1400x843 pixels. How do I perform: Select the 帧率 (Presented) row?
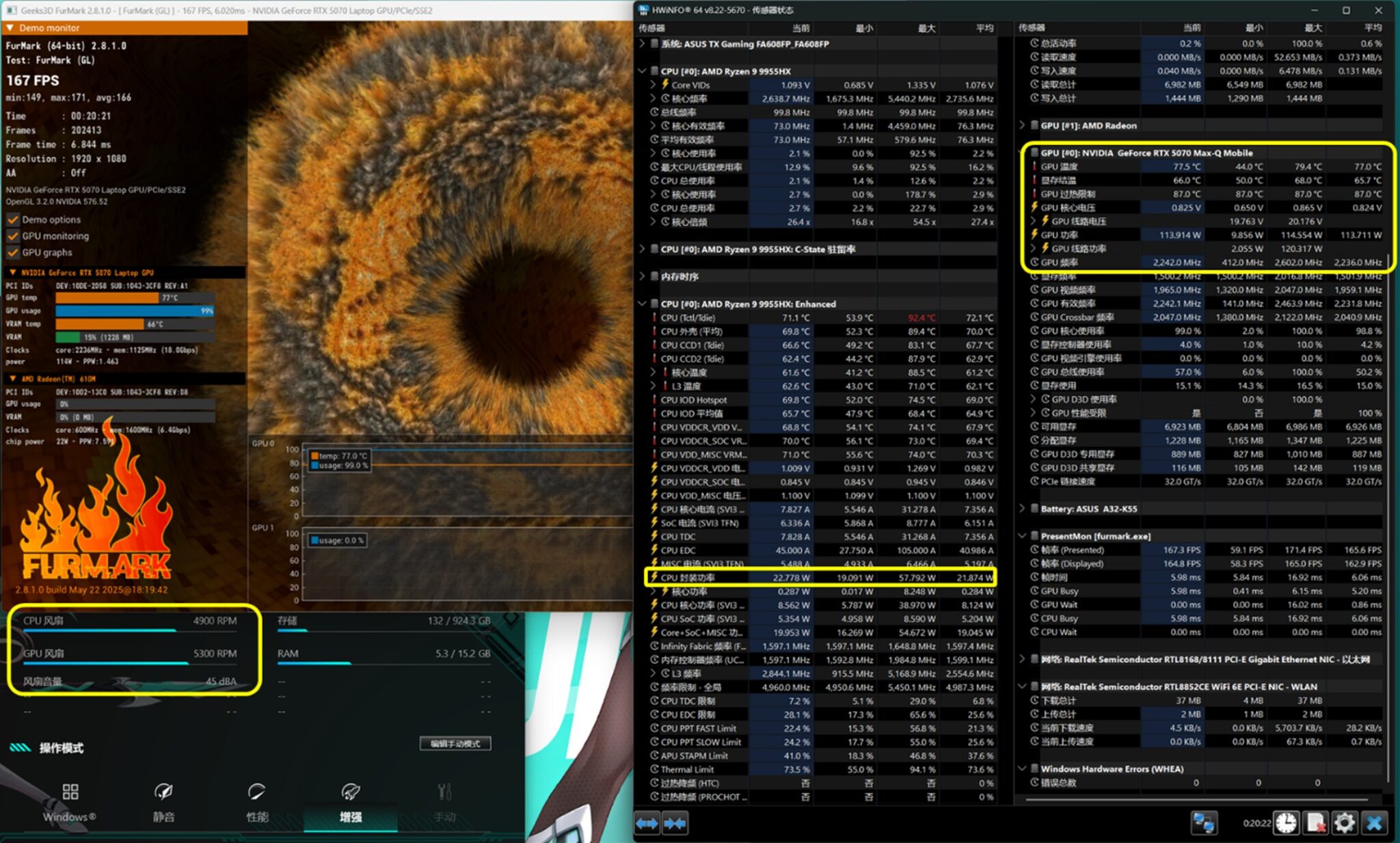click(1207, 550)
